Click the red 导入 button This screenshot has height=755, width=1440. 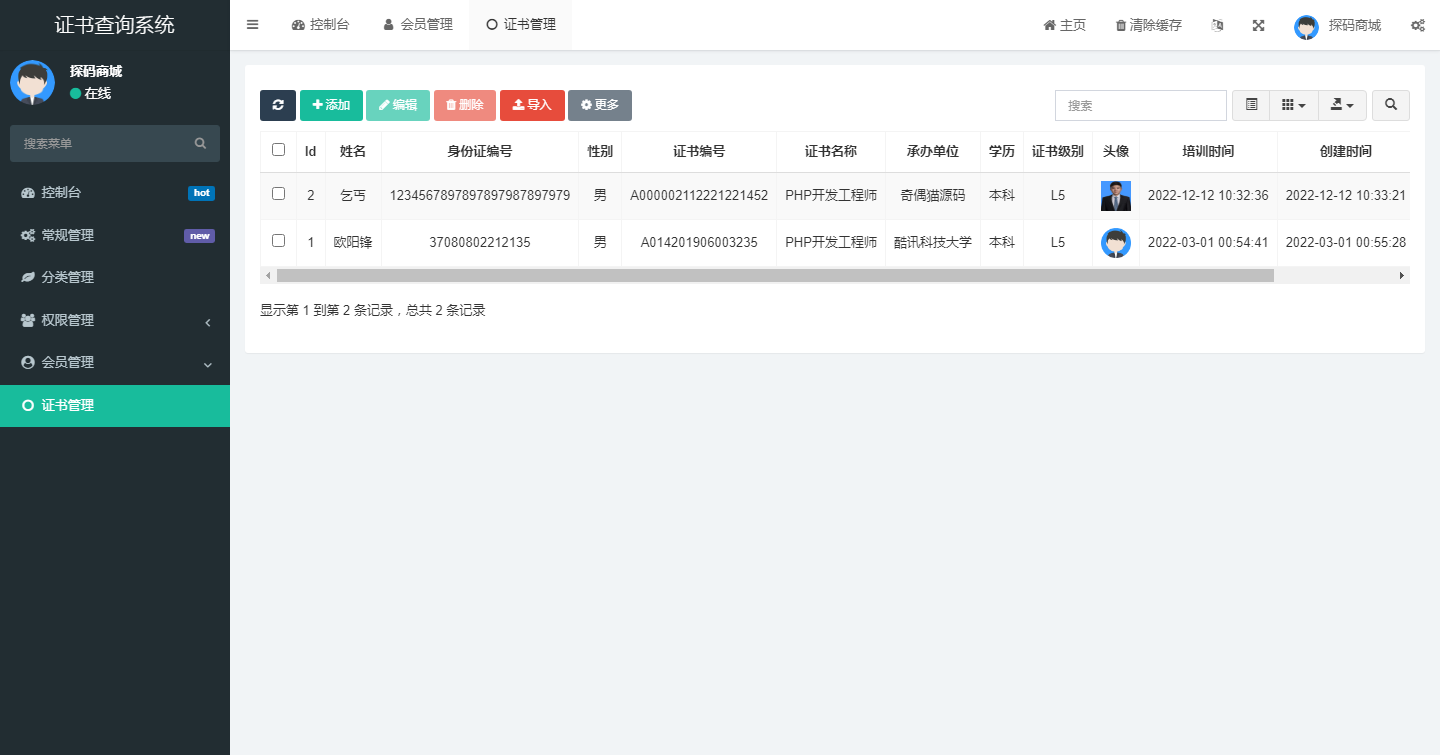pos(532,105)
